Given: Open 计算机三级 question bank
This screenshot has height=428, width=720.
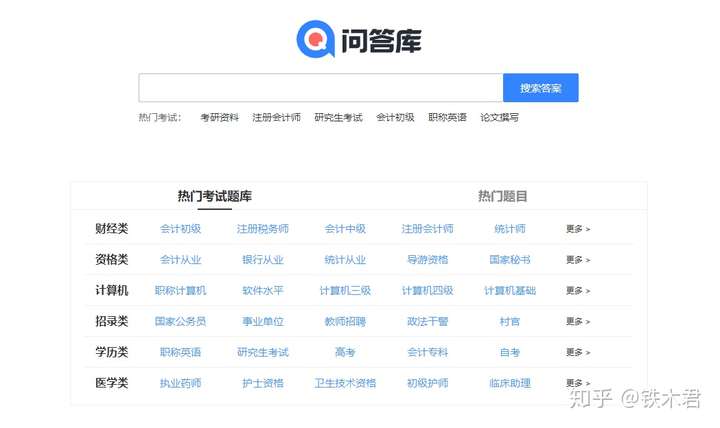Looking at the screenshot, I should 345,291.
